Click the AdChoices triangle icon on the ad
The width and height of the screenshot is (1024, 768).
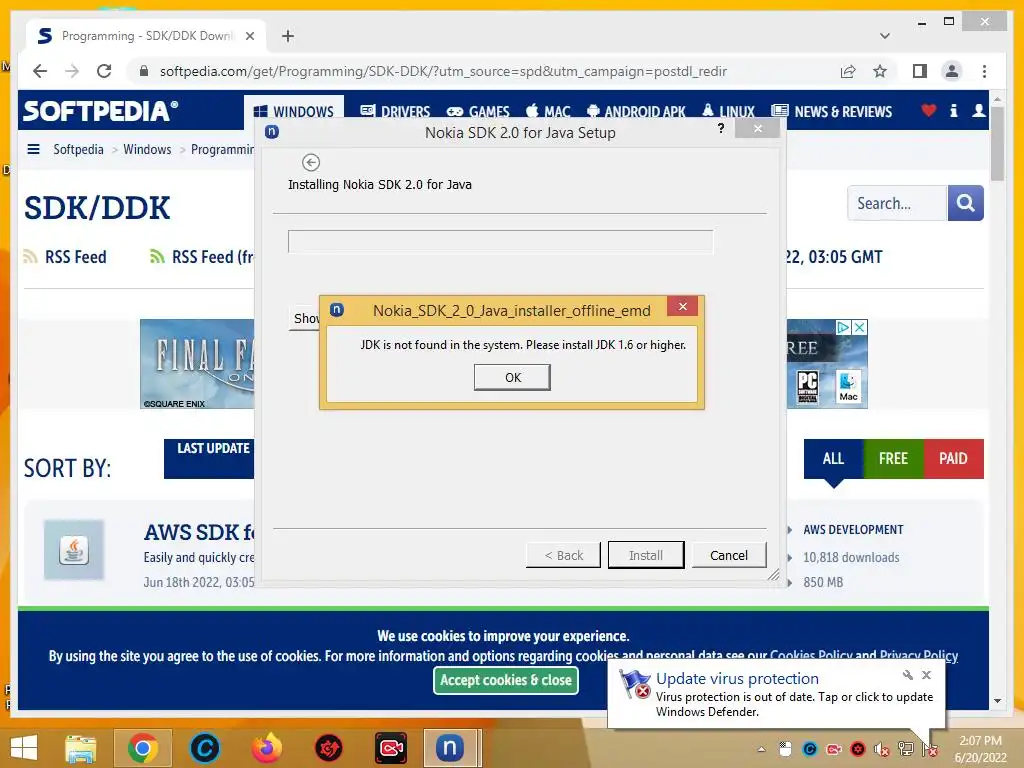click(x=844, y=327)
